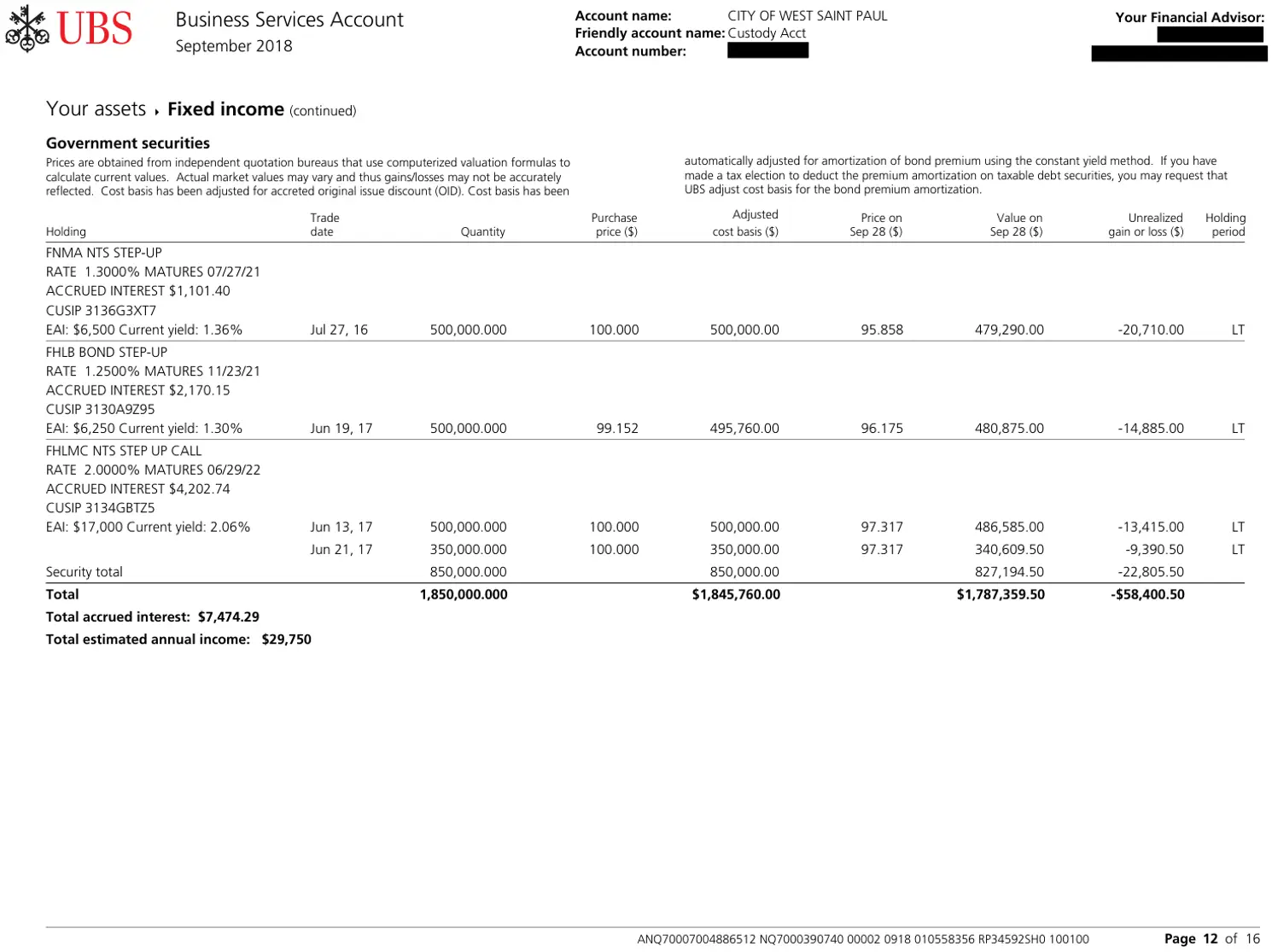Select "Total estimated annual income: $29,750" line

[178, 640]
